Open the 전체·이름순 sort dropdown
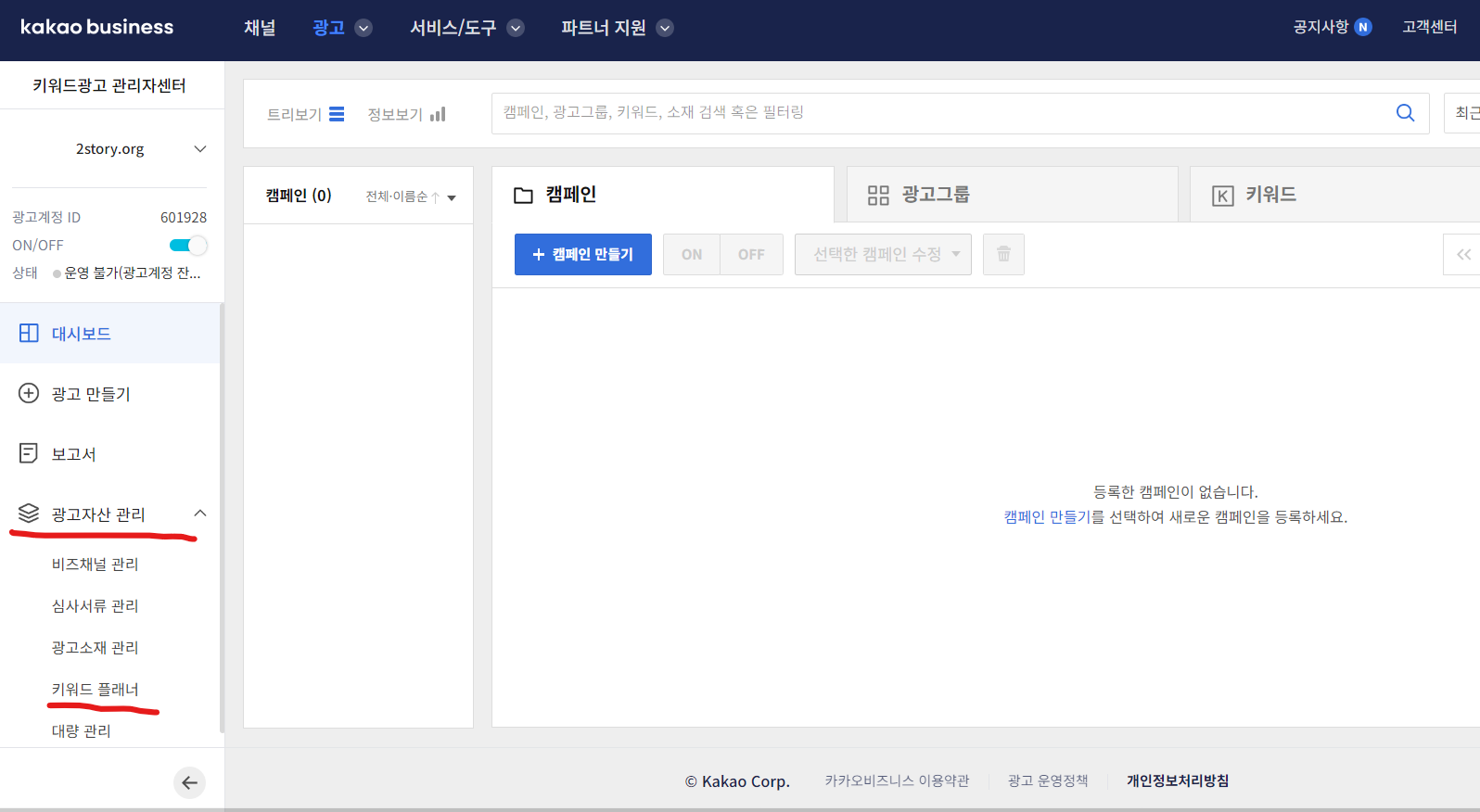1480x812 pixels. [x=411, y=197]
